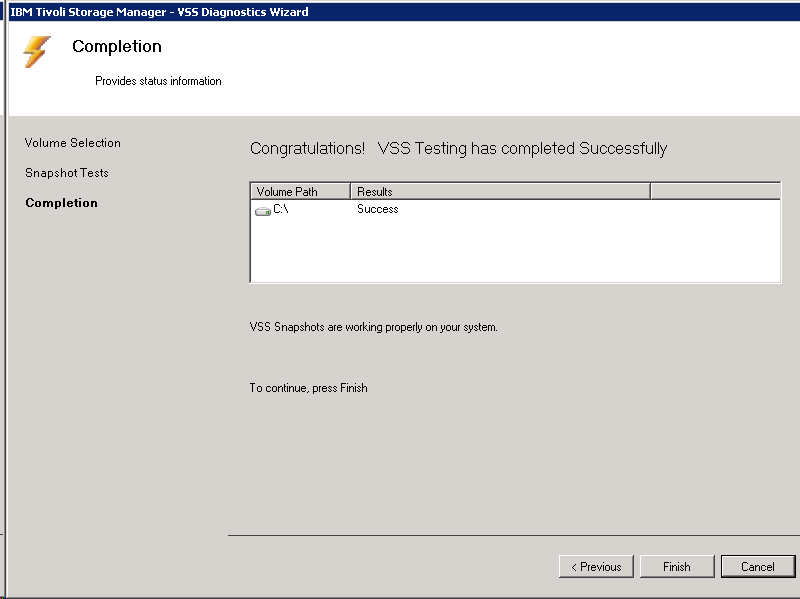Select the Volume Selection step

coord(73,143)
